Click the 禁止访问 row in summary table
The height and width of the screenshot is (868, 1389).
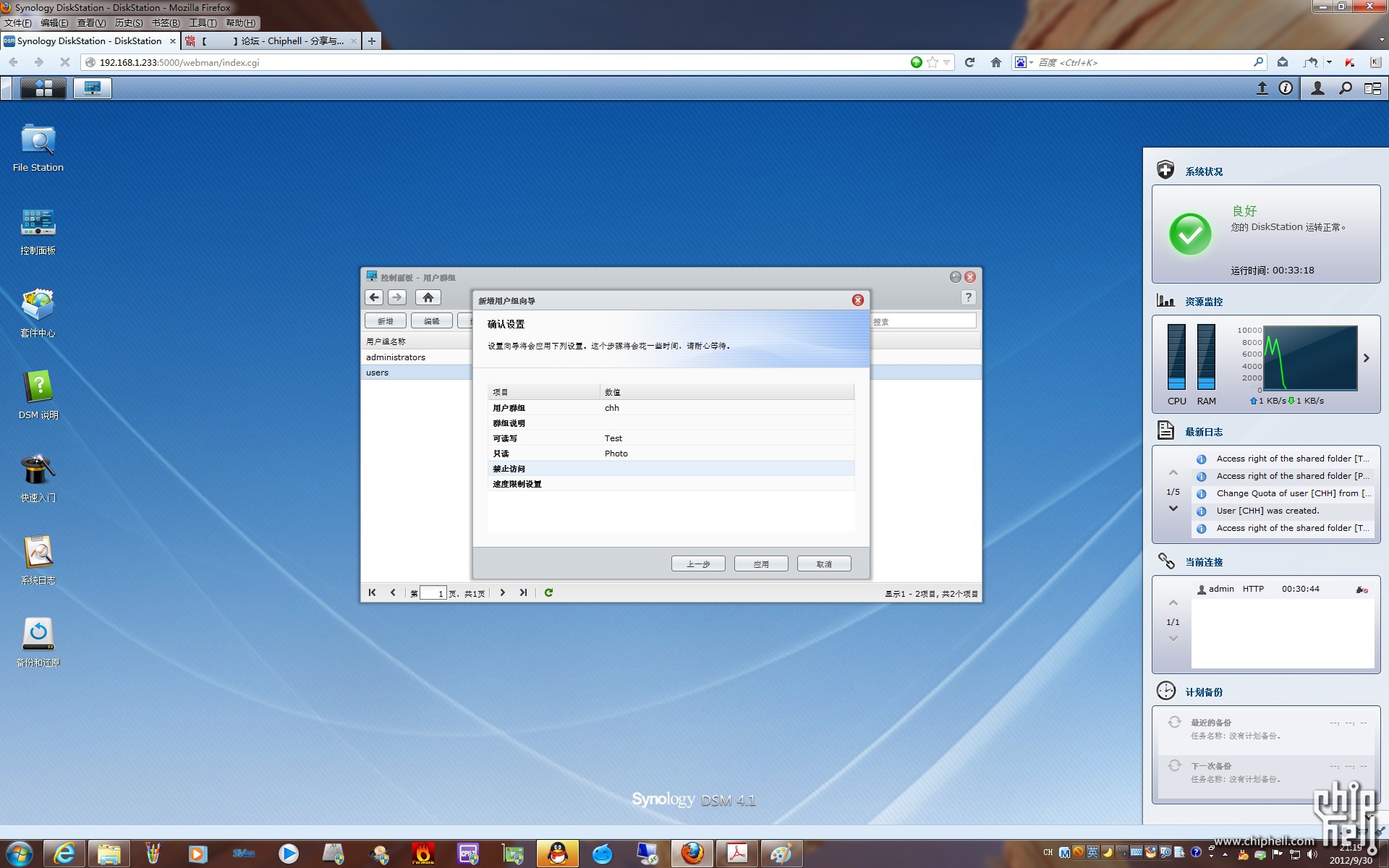coord(671,469)
